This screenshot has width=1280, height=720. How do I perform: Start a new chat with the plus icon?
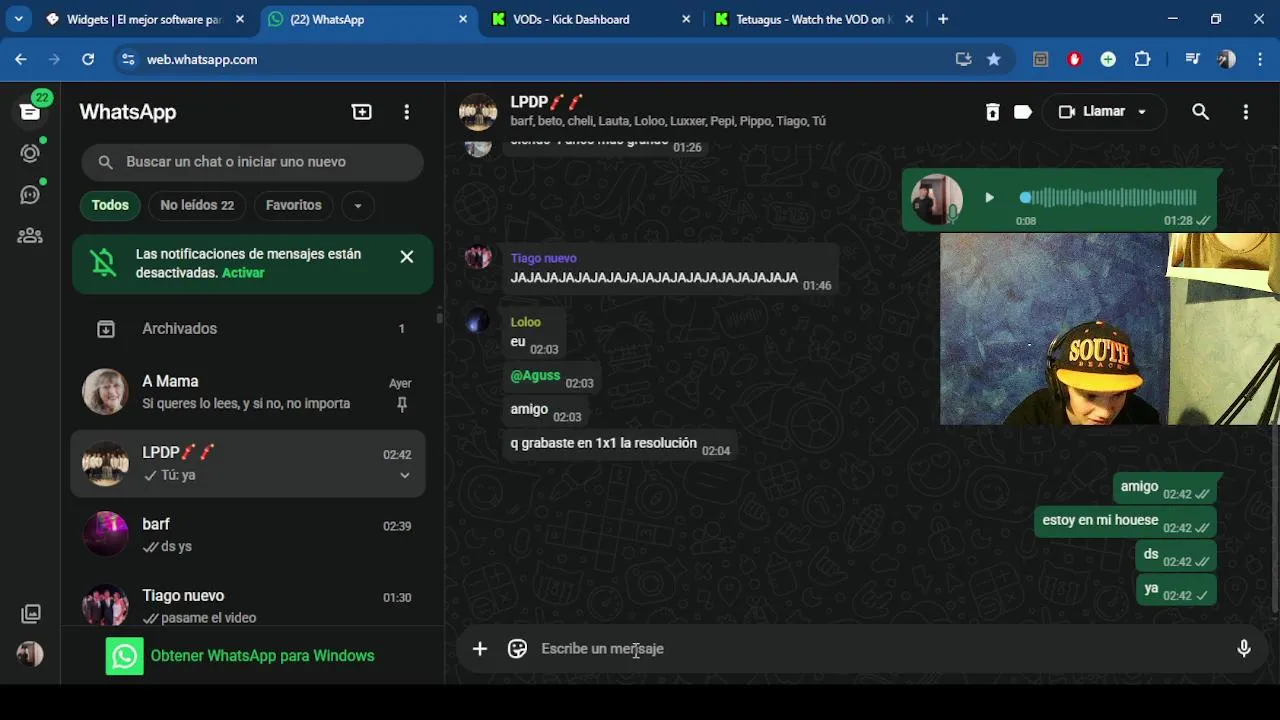[362, 112]
